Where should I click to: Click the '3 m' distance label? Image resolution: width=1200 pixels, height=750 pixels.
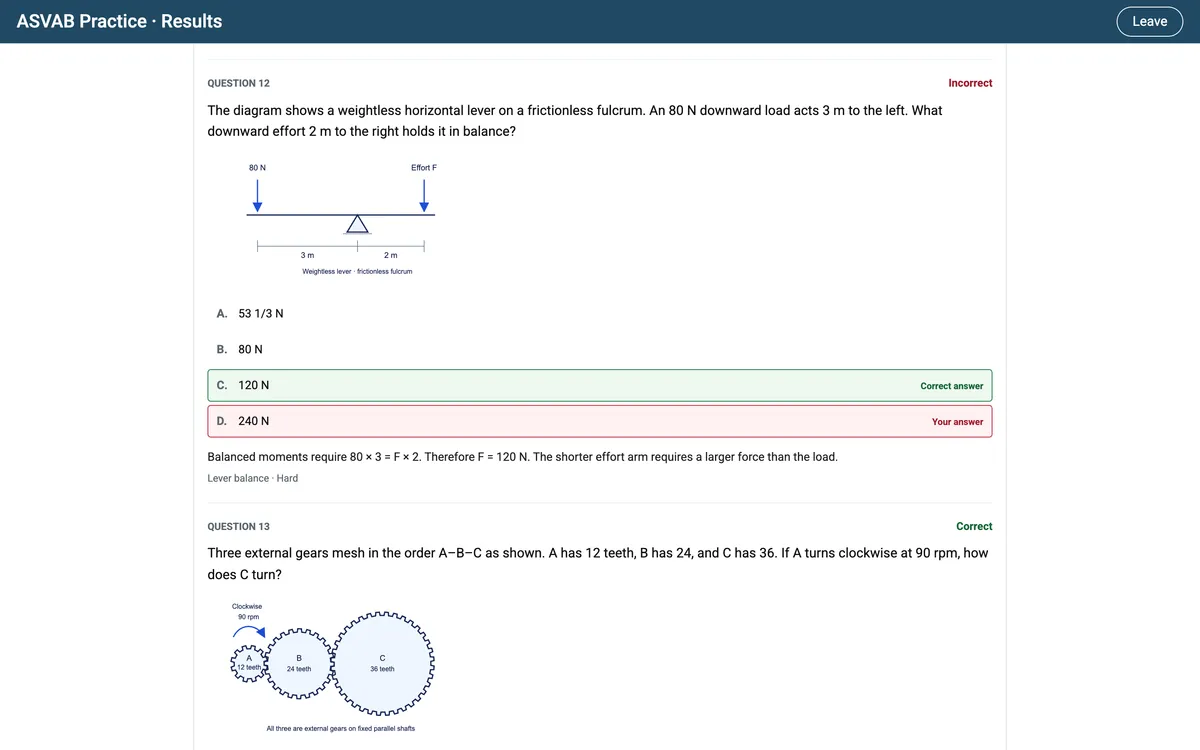click(x=307, y=256)
